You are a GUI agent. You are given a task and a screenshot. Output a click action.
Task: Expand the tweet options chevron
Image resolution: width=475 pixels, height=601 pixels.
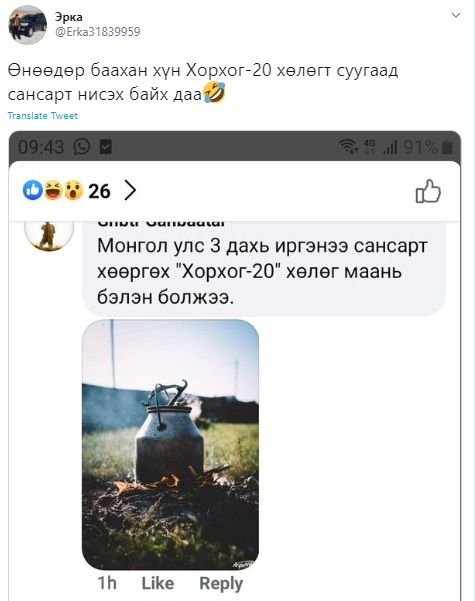tap(456, 15)
